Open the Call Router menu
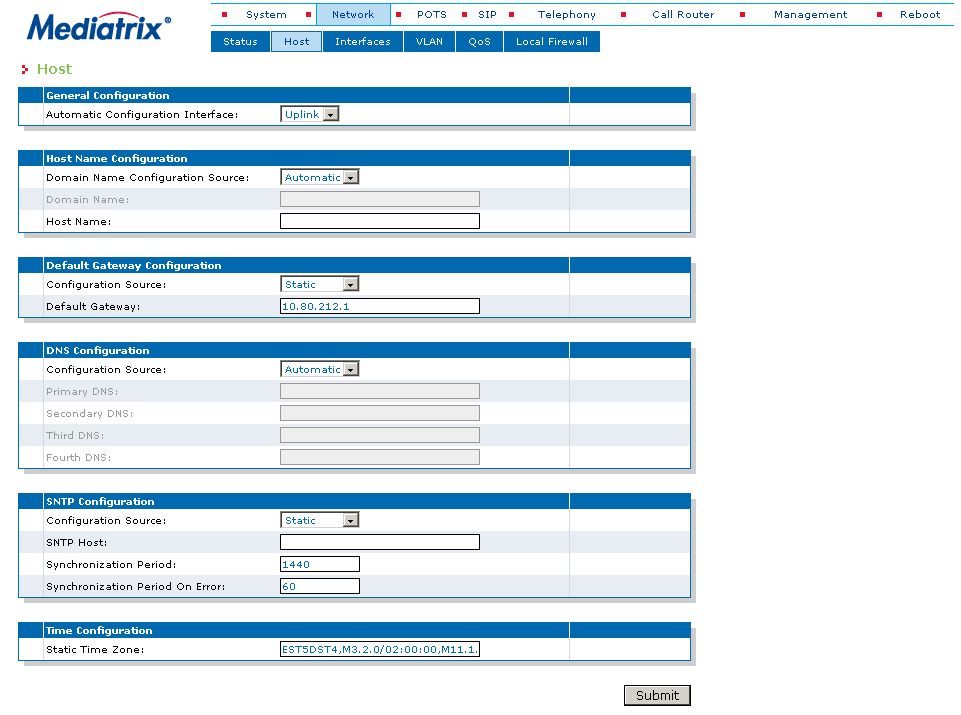 click(x=683, y=14)
